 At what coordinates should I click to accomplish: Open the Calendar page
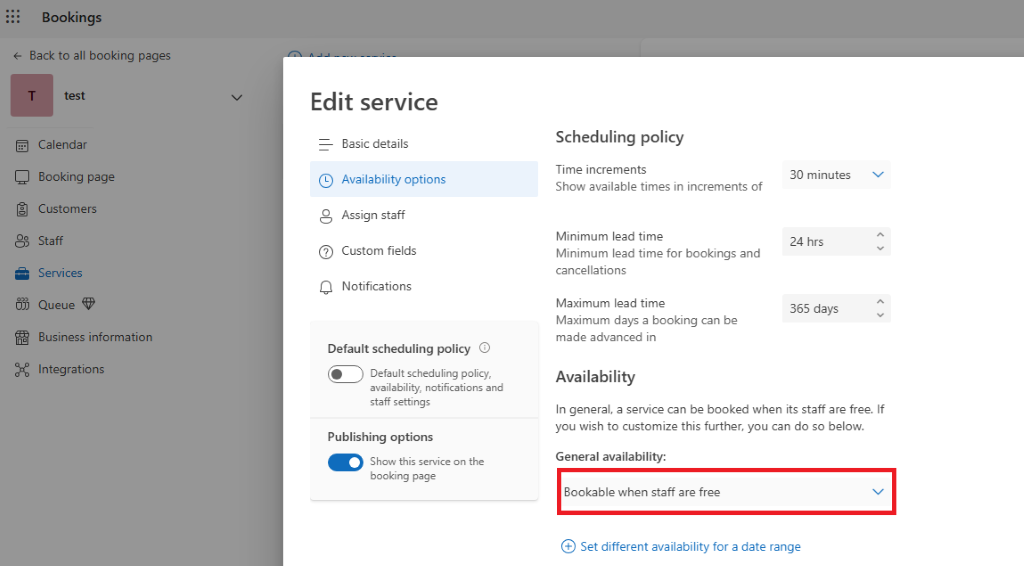pos(62,145)
